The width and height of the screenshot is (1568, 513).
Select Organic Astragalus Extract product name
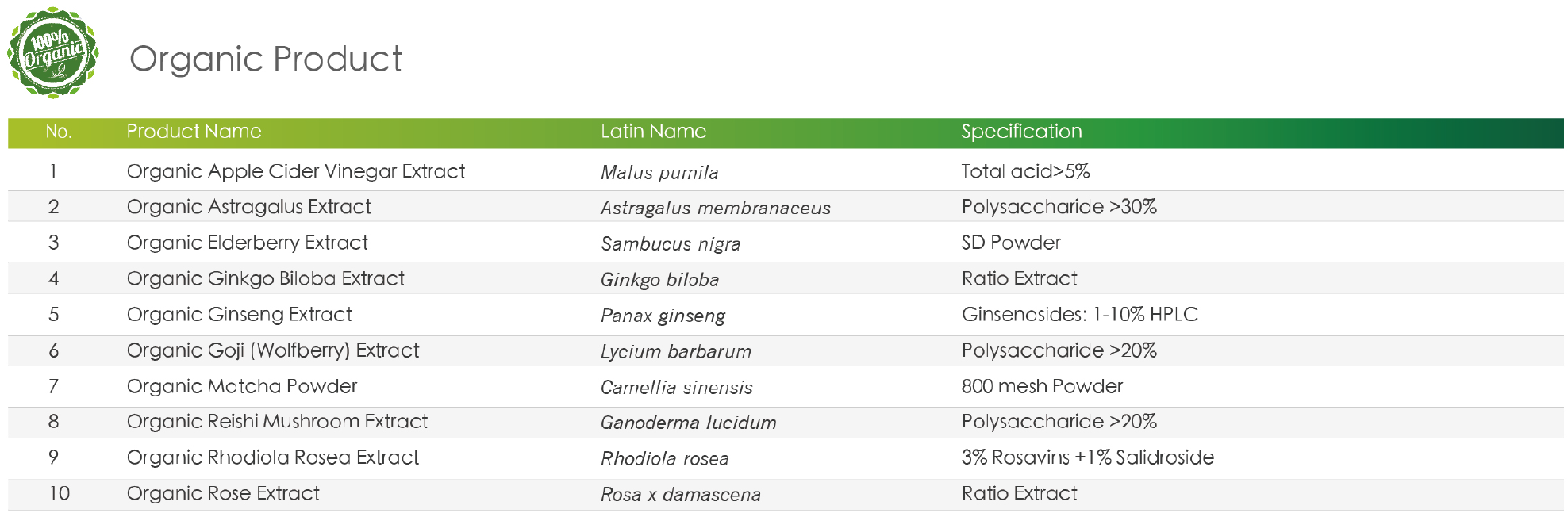click(248, 207)
